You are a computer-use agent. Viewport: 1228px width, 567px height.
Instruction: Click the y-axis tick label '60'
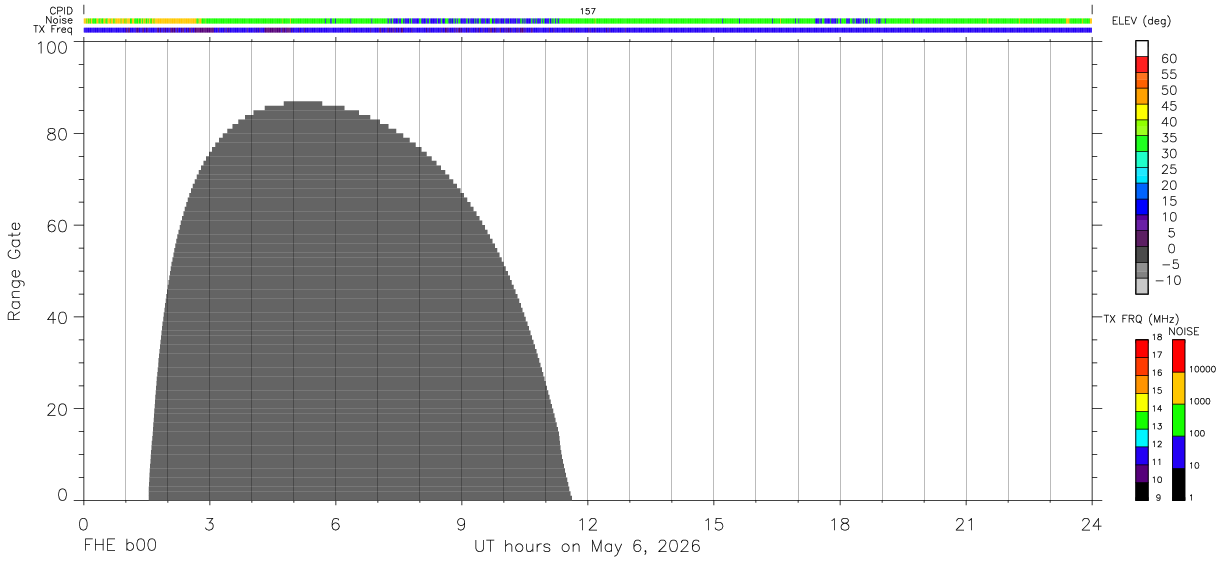tap(58, 226)
